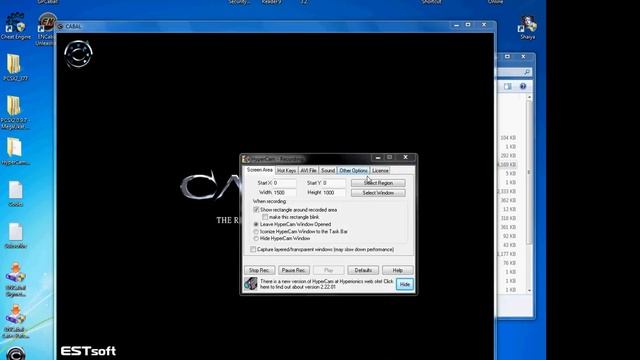640x360 pixels.
Task: Select the 43 KB file size entry
Action: tap(509, 245)
